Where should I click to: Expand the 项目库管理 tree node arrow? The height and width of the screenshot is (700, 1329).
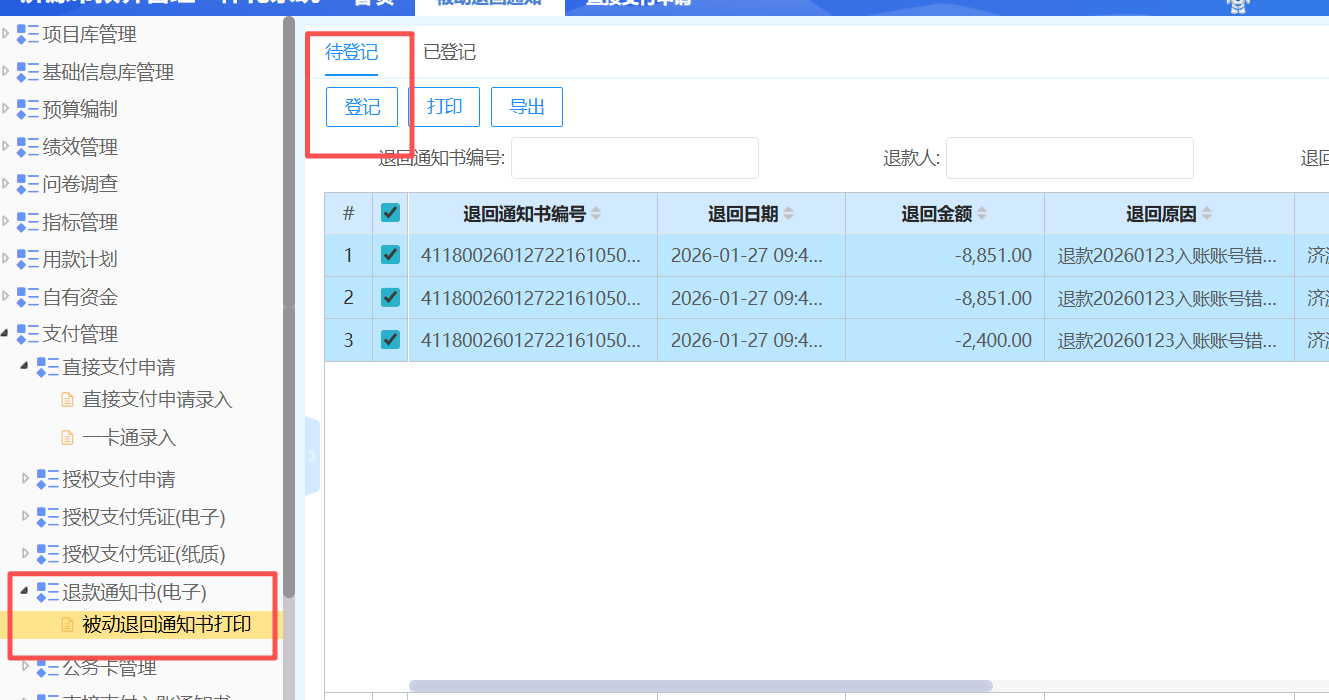[x=6, y=35]
